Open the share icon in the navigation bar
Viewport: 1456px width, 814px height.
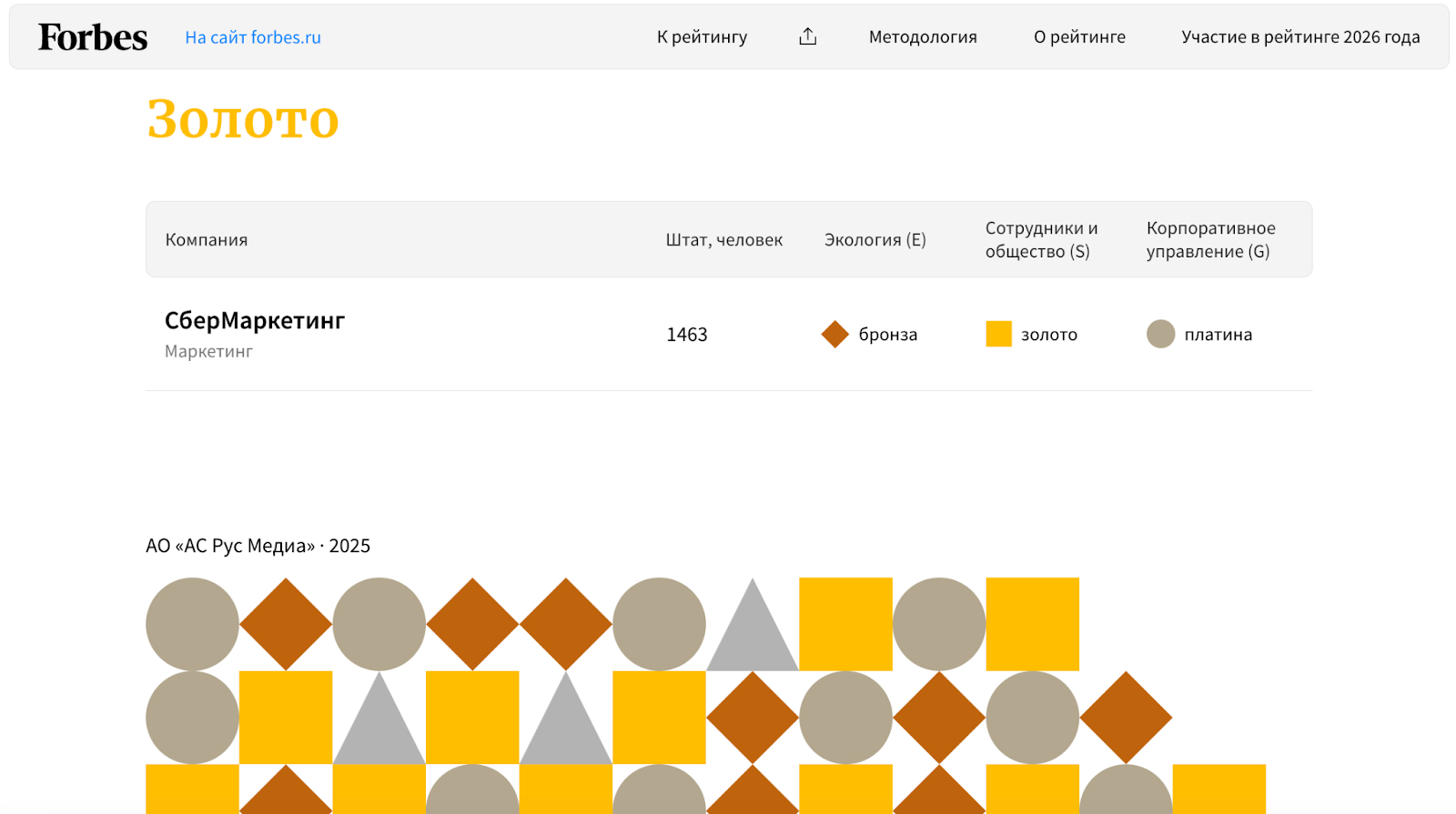[808, 36]
